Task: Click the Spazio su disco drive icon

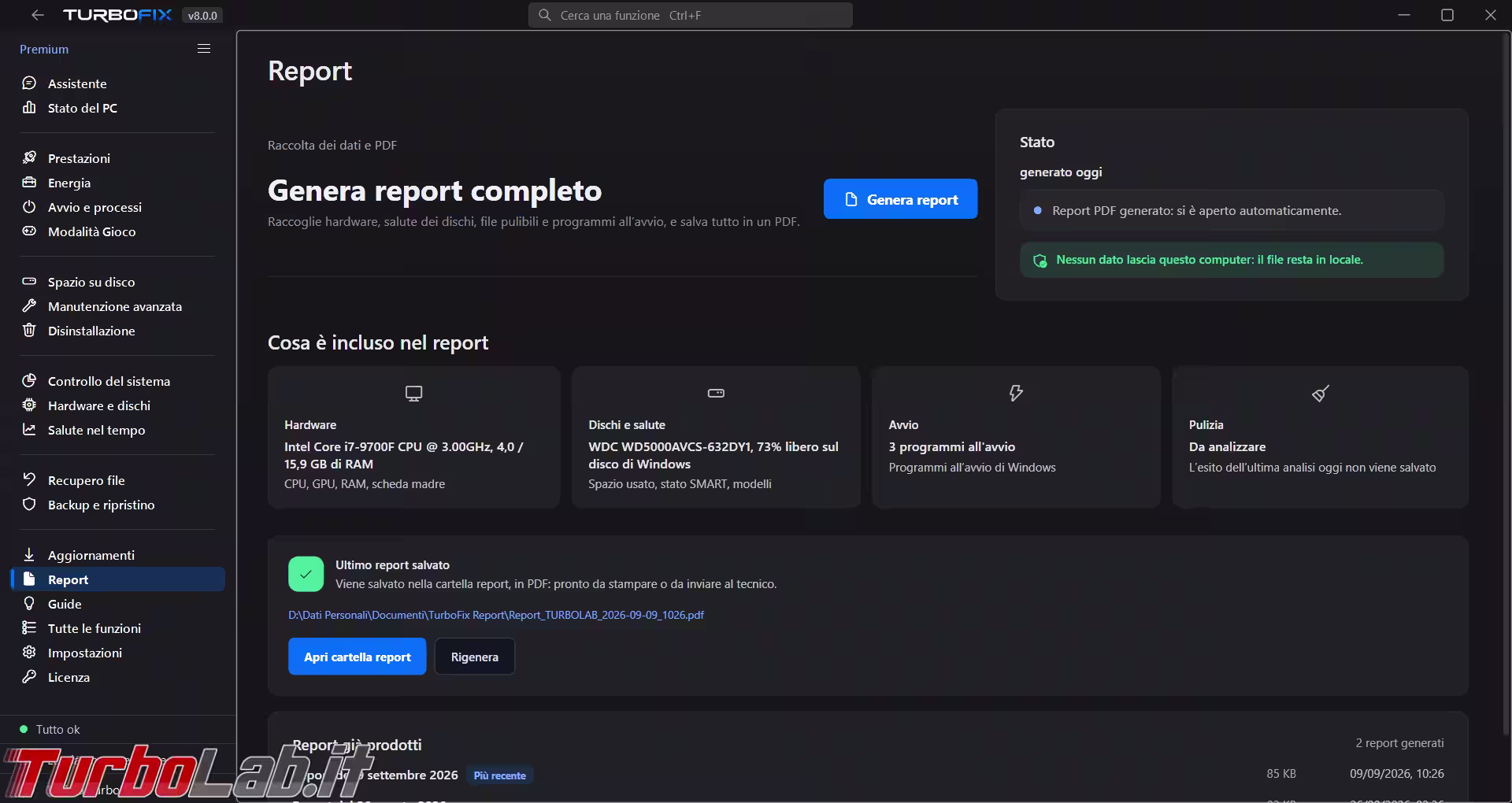Action: click(29, 282)
